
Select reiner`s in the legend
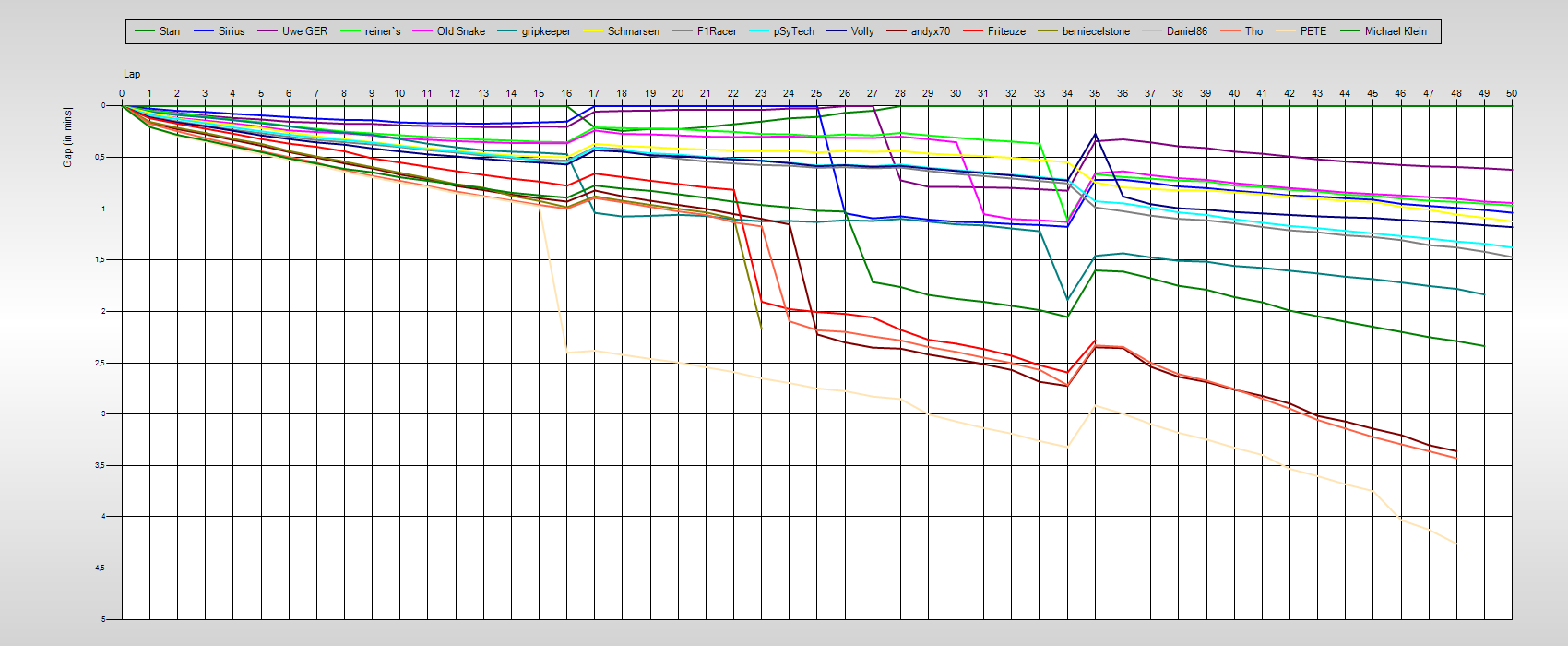[371, 31]
